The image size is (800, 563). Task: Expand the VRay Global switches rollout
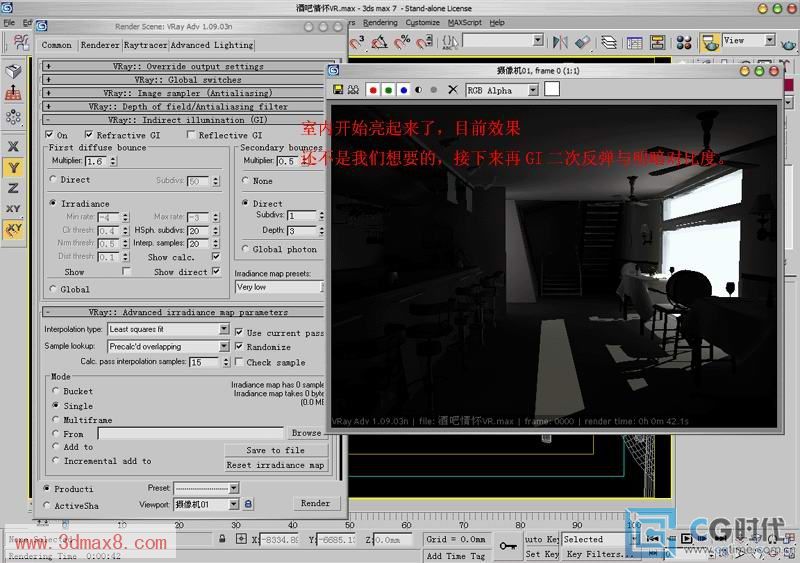[188, 80]
